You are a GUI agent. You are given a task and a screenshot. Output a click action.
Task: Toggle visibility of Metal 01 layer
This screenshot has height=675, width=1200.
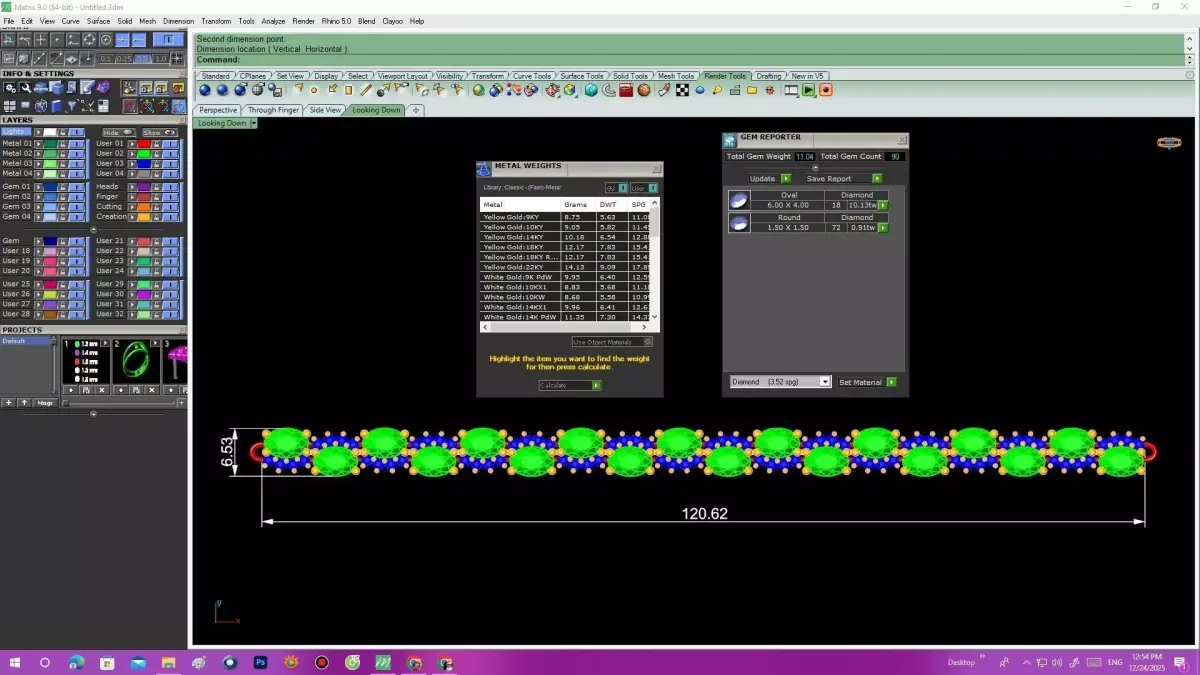77,144
